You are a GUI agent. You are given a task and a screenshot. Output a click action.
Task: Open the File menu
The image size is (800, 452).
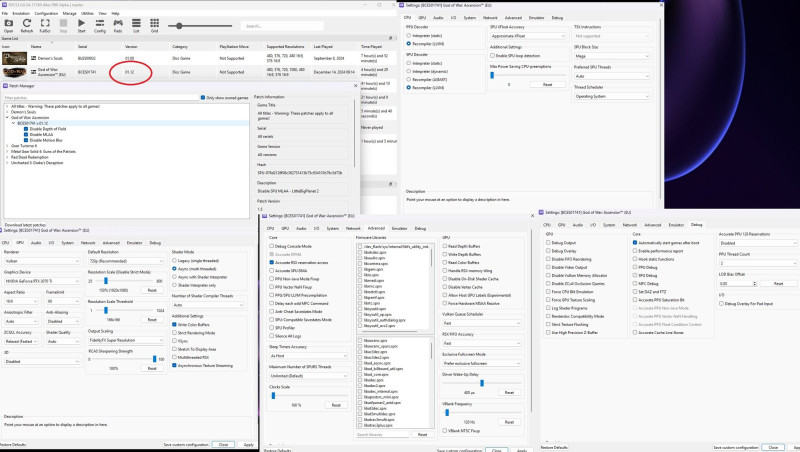point(5,13)
